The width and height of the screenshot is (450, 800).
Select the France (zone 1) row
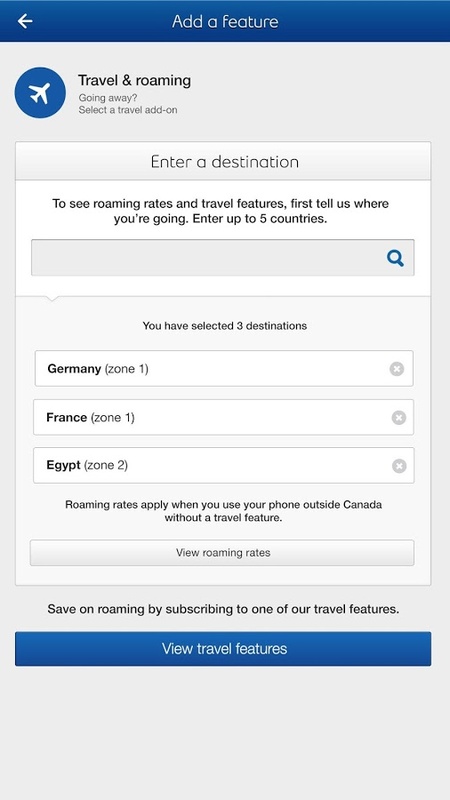click(223, 417)
